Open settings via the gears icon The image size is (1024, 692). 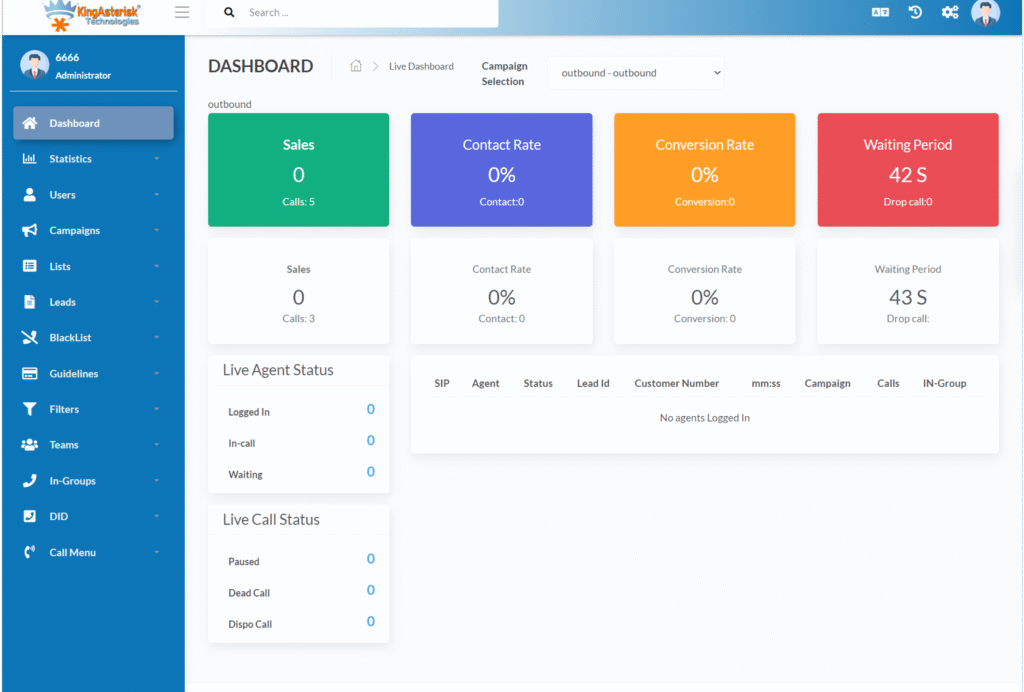click(x=950, y=12)
